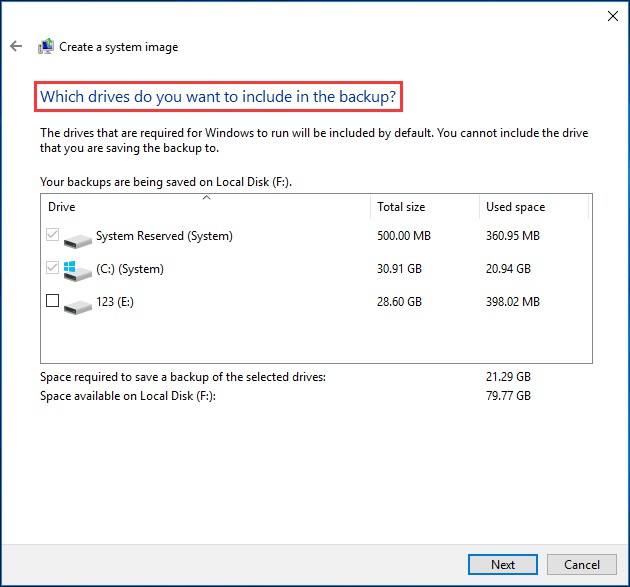The image size is (630, 587).
Task: Select the 123 (E:) row label
Action: pos(115,302)
